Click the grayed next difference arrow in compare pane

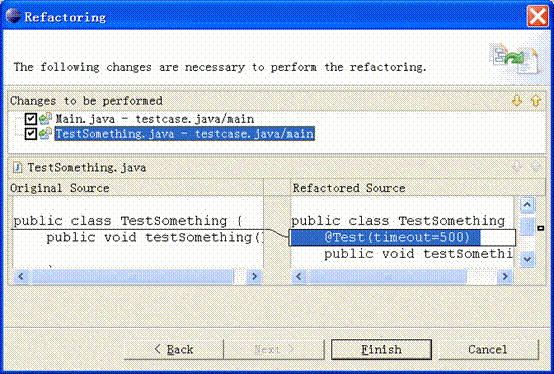pos(517,167)
